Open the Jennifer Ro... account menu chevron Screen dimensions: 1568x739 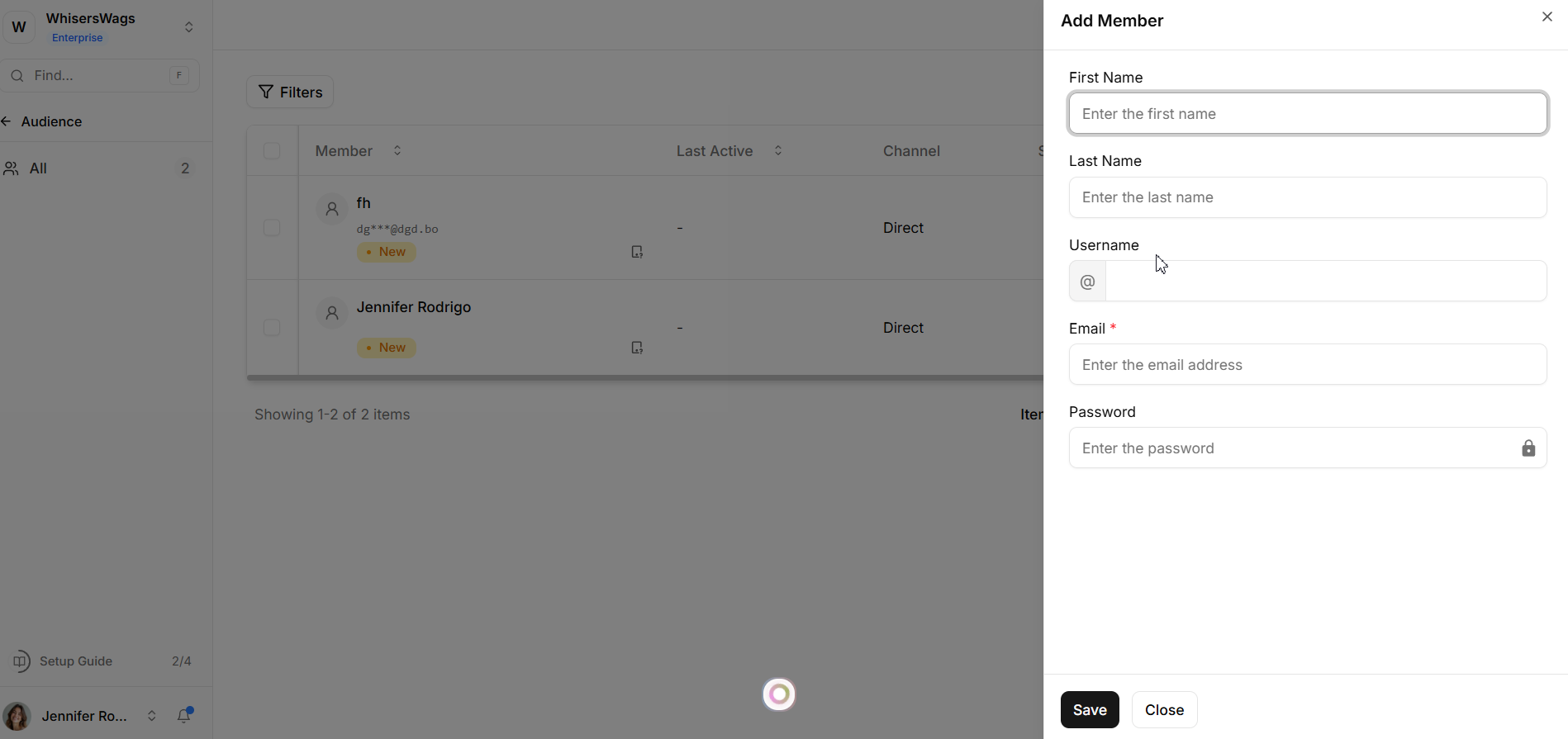pos(152,716)
